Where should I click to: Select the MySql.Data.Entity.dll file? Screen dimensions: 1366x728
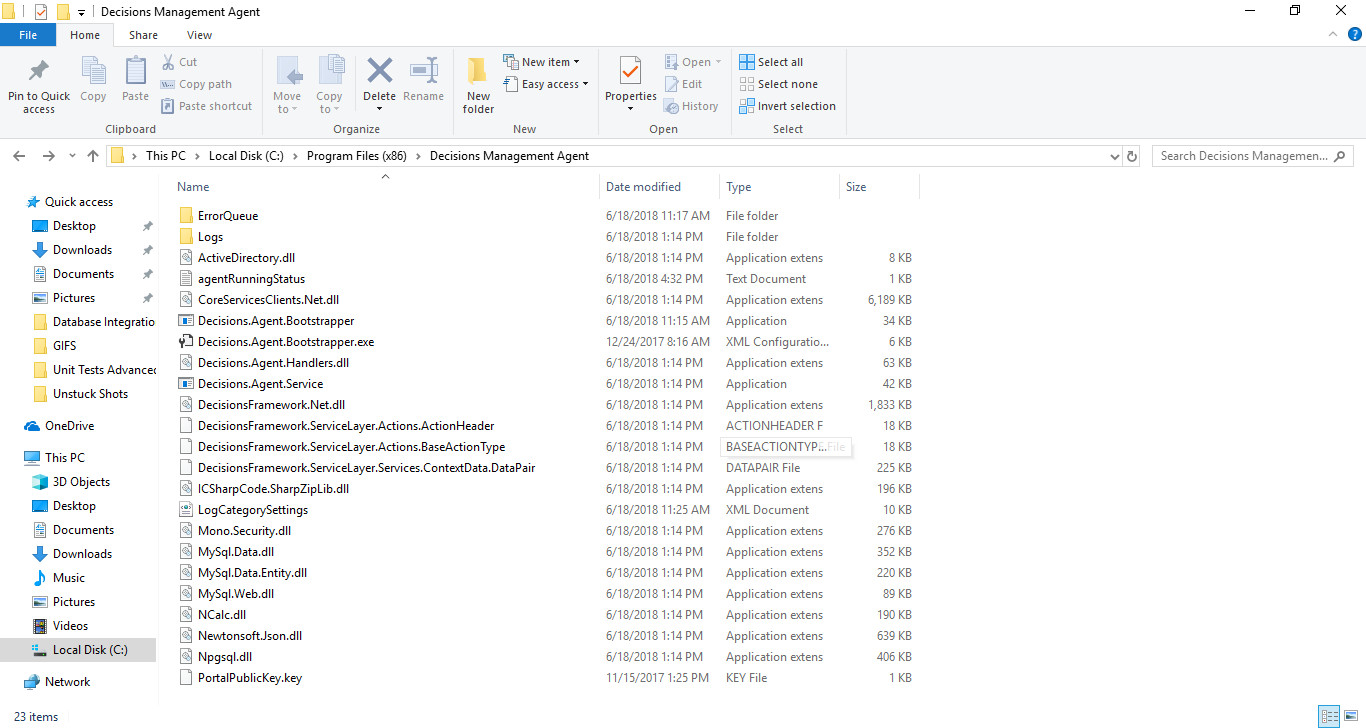pyautogui.click(x=252, y=573)
